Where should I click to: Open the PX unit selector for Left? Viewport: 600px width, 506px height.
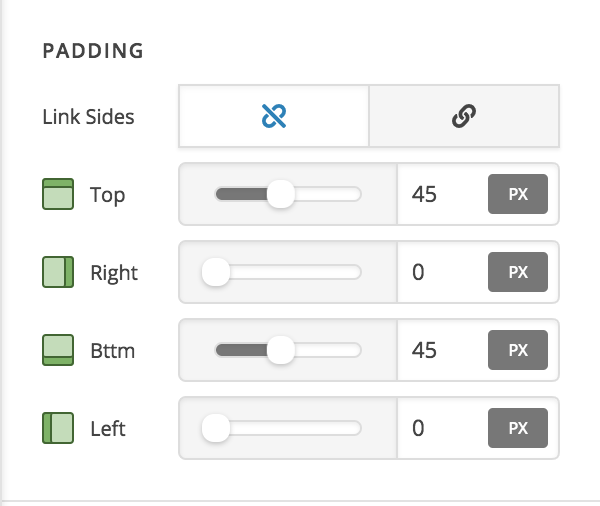coord(518,429)
